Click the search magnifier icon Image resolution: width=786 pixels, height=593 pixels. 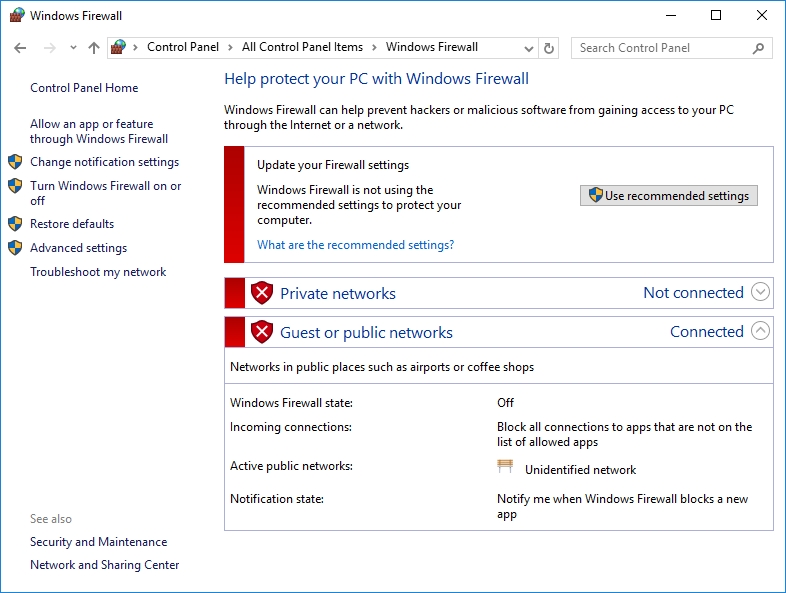tap(758, 48)
